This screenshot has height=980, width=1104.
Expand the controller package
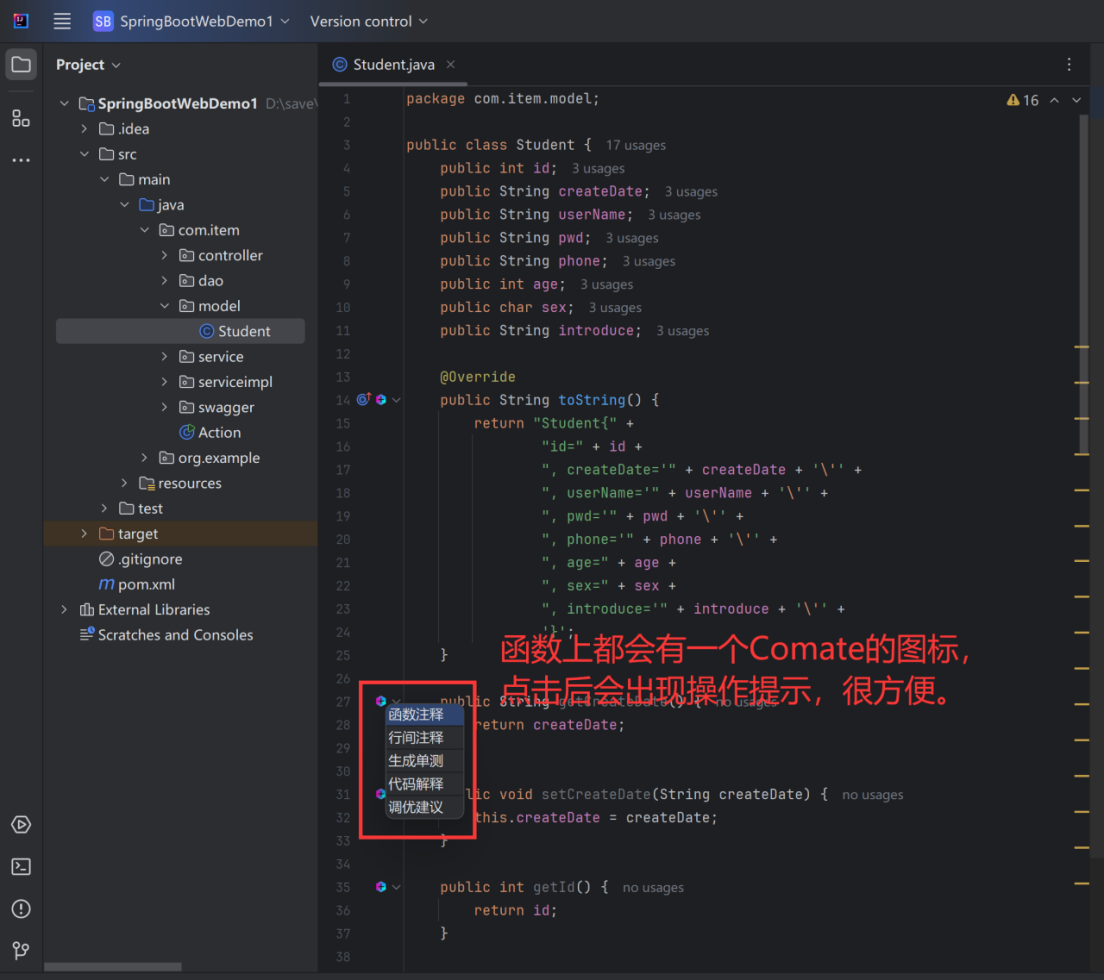pyautogui.click(x=164, y=256)
